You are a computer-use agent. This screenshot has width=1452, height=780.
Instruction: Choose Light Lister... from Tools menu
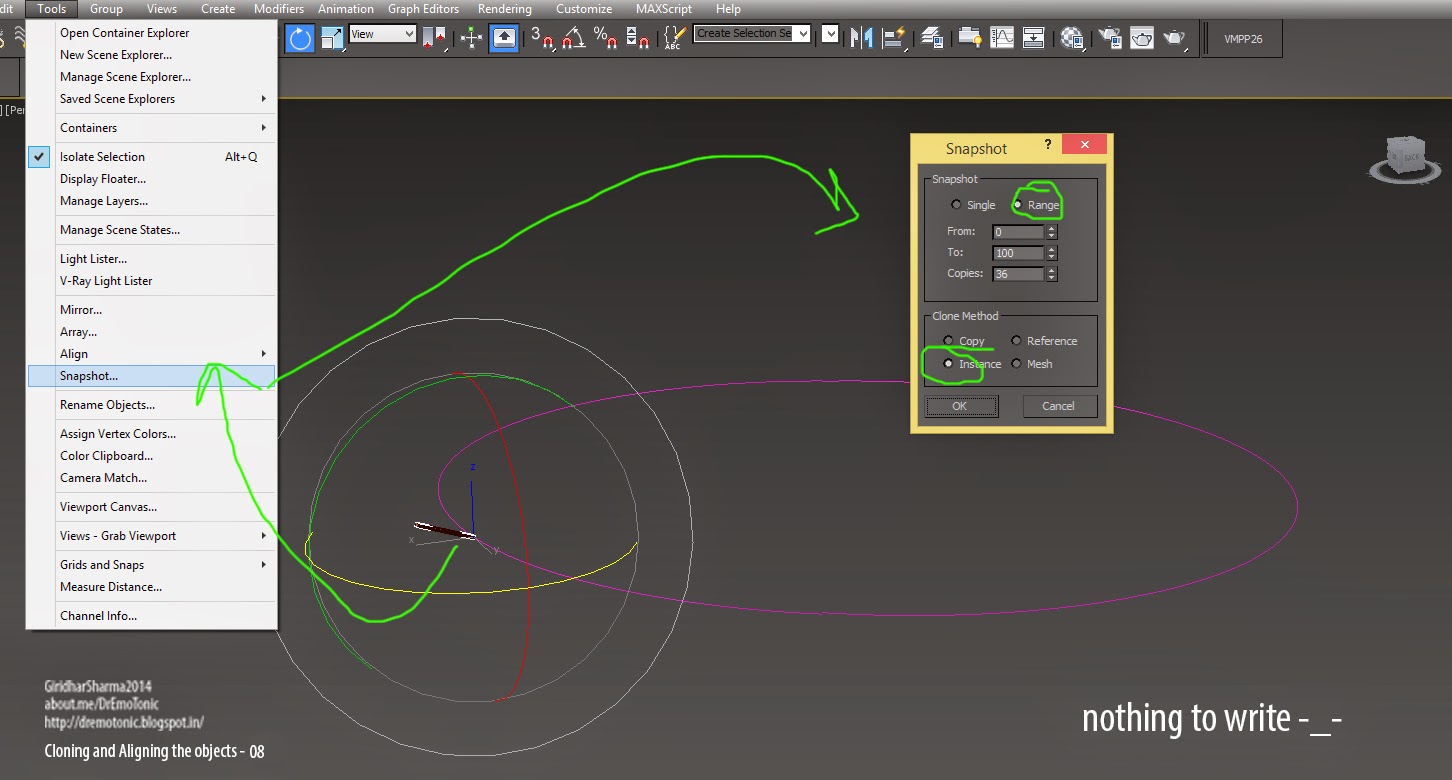click(151, 259)
